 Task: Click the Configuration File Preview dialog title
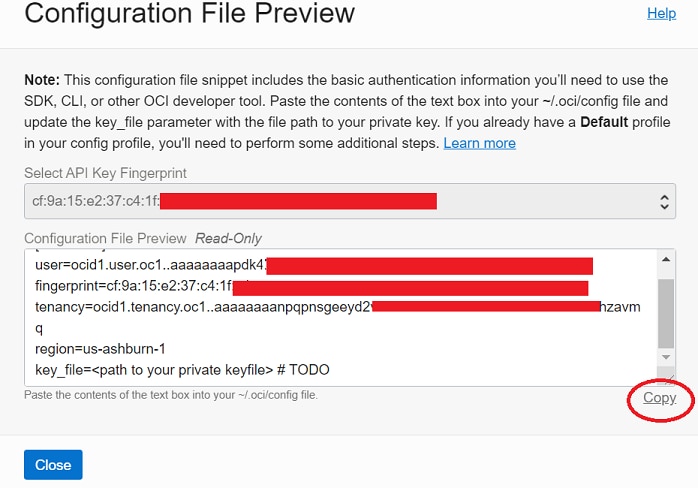point(189,14)
